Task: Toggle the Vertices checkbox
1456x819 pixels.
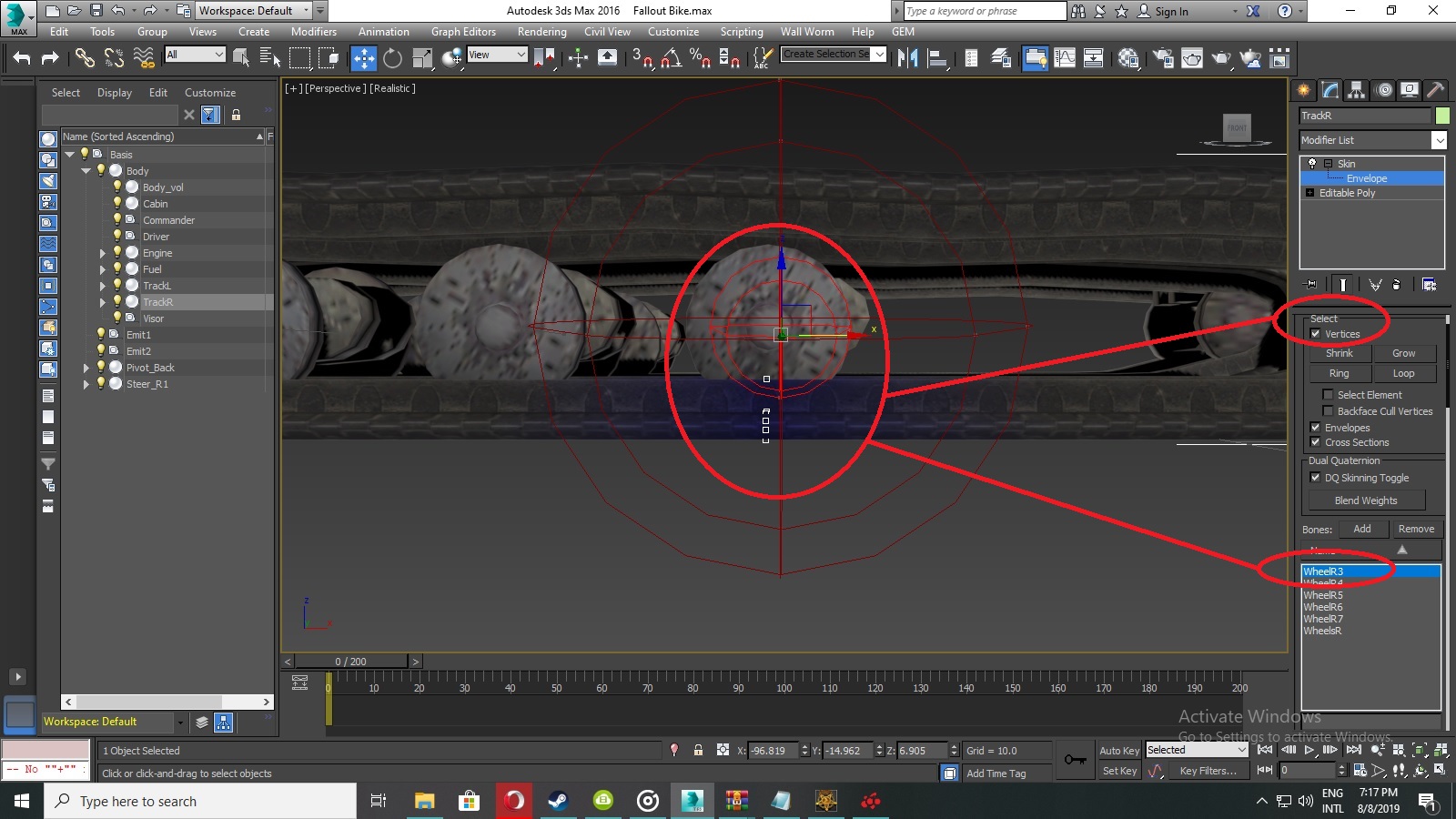Action: coord(1315,334)
